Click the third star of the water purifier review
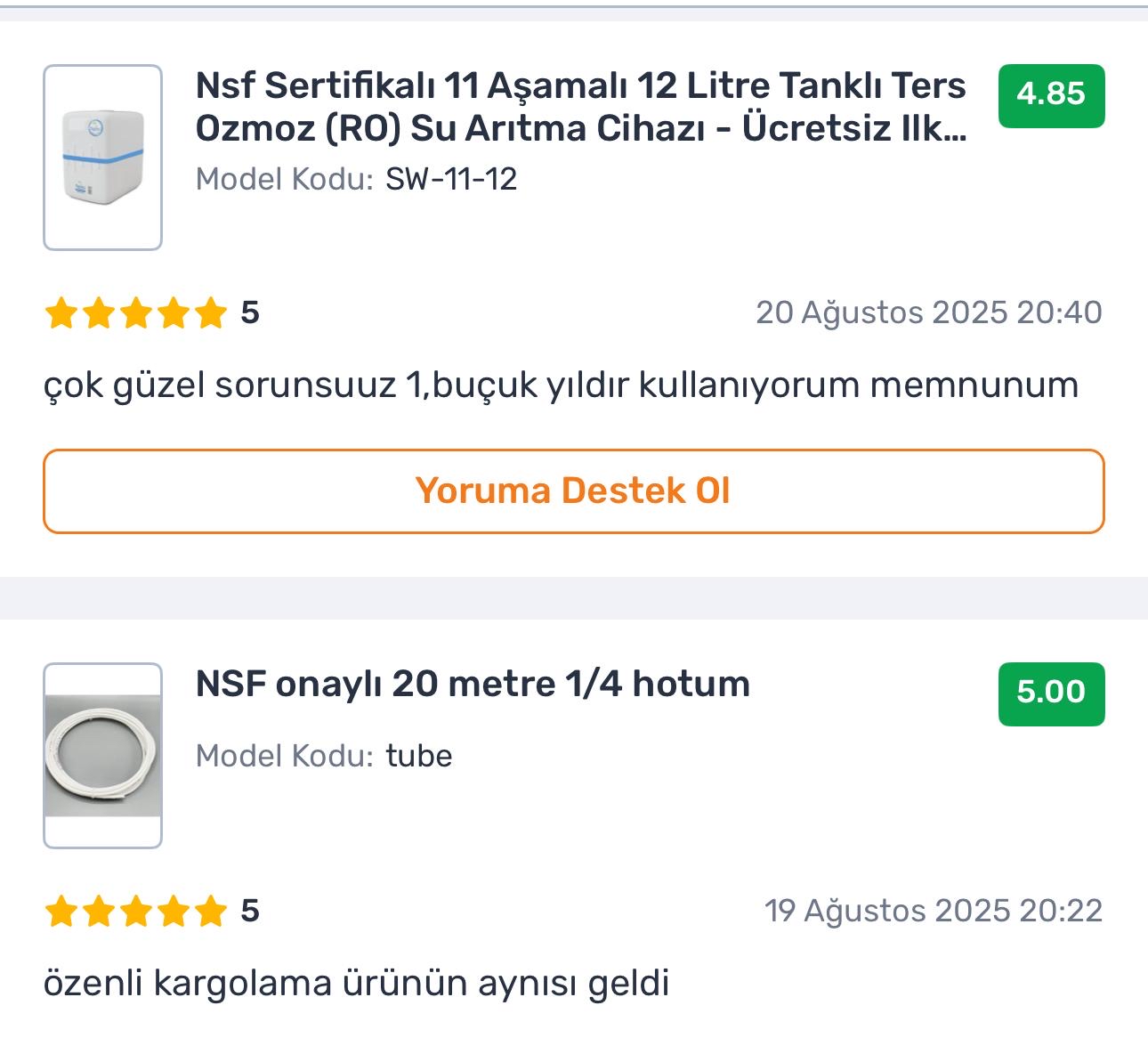Viewport: 1148px width, 1046px height. coord(136,313)
